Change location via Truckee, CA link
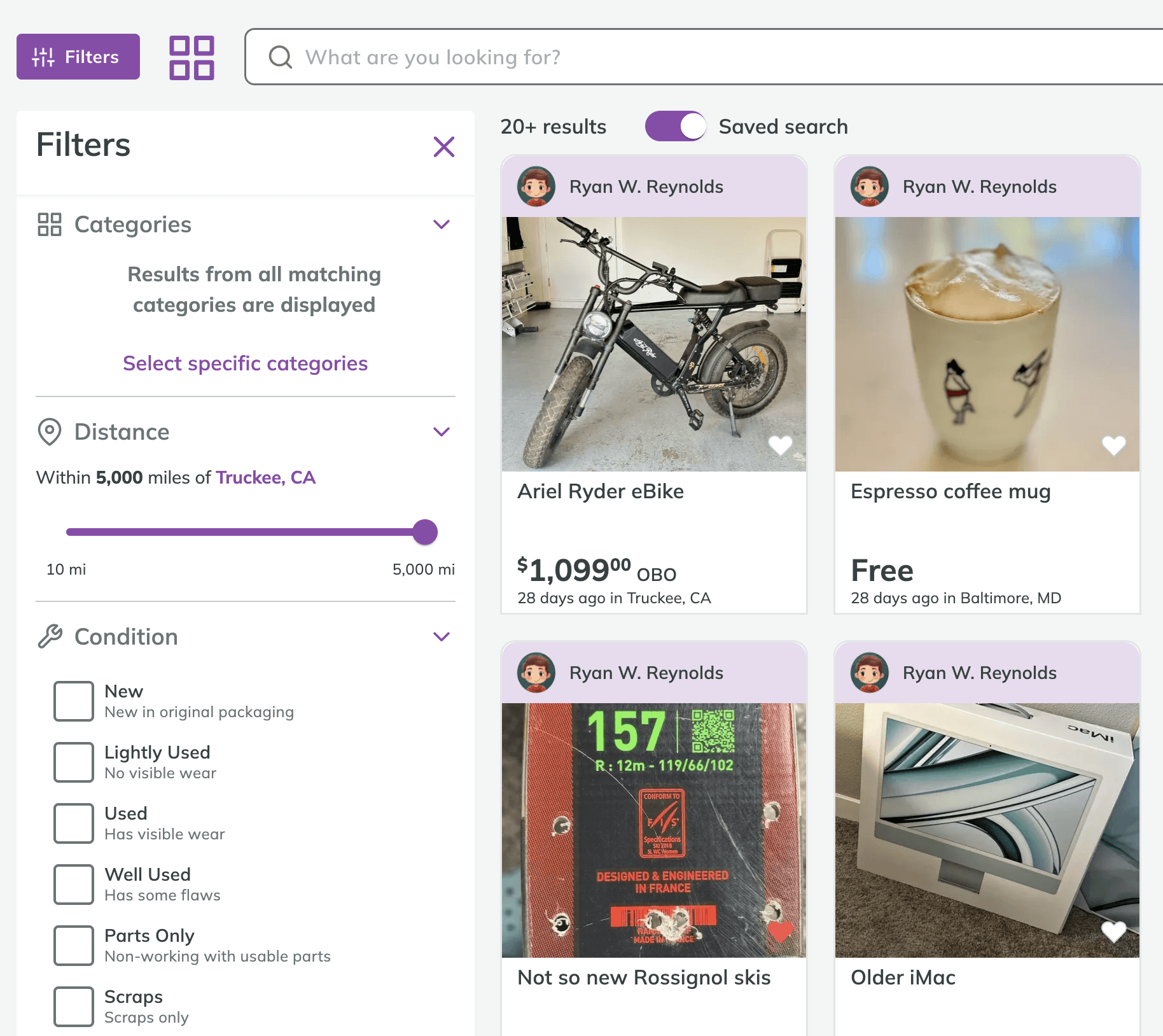The height and width of the screenshot is (1036, 1163). point(266,477)
